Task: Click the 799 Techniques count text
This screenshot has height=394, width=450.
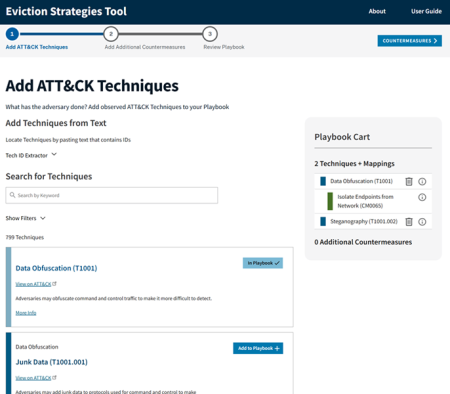Action: pyautogui.click(x=25, y=237)
